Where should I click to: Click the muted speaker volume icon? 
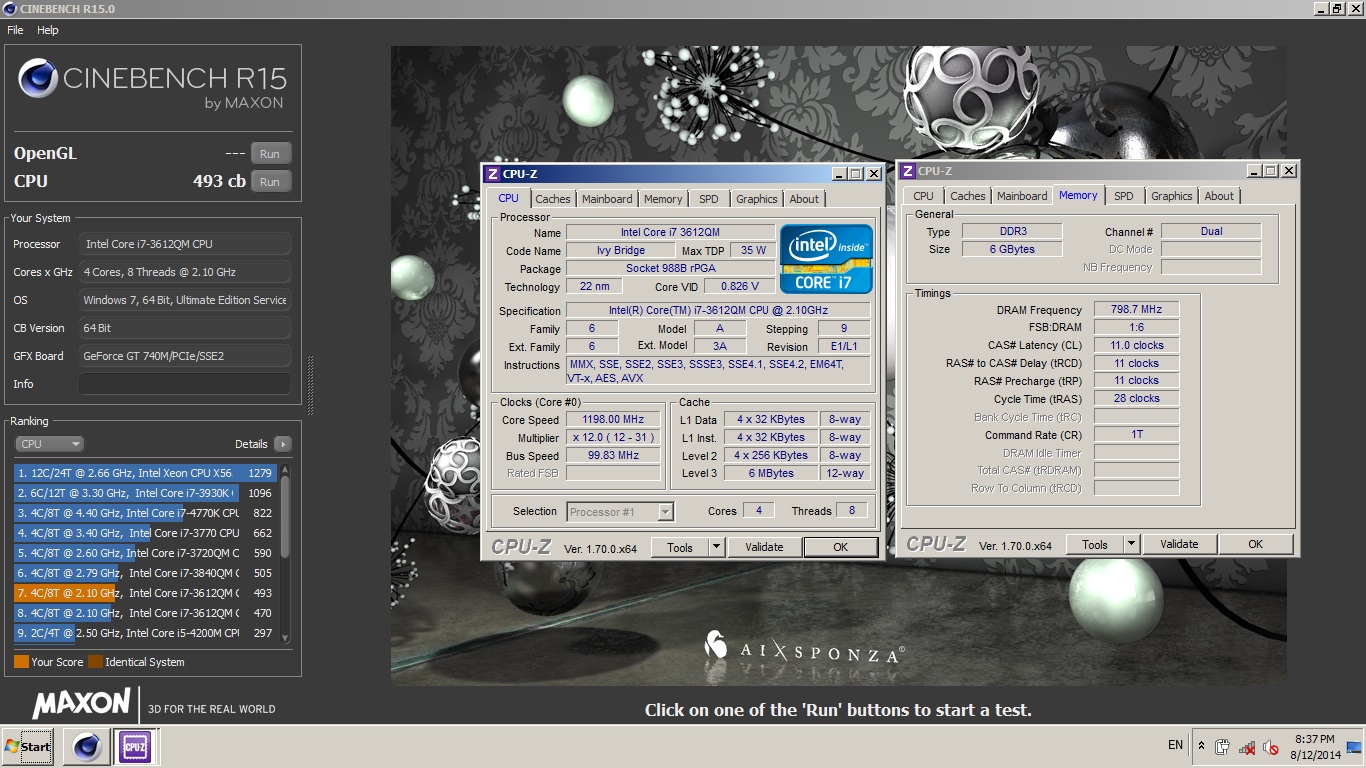point(1271,747)
